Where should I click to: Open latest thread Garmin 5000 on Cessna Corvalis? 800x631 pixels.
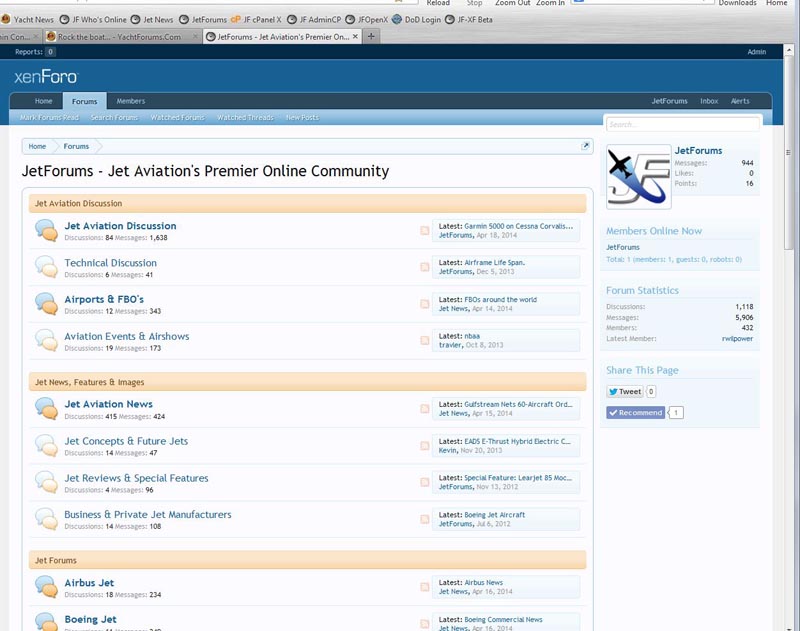click(518, 226)
